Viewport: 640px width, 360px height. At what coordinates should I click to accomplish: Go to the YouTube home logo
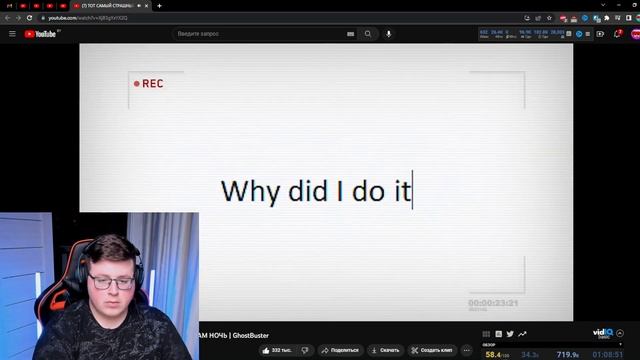pos(40,34)
